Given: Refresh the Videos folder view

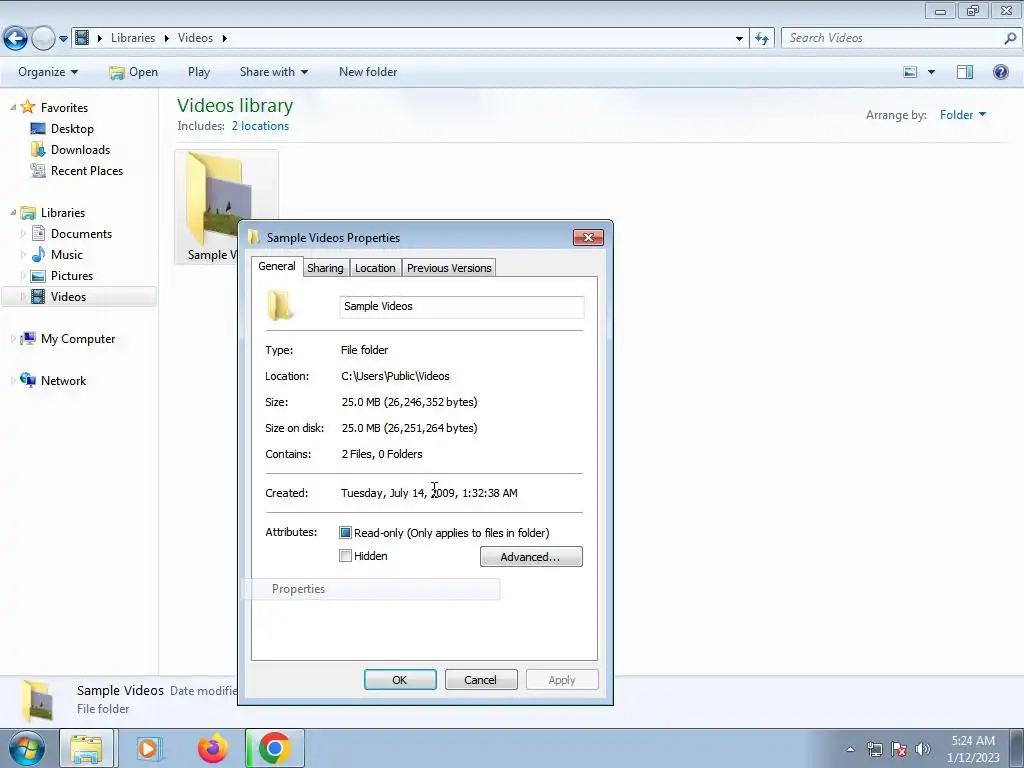Looking at the screenshot, I should [762, 39].
